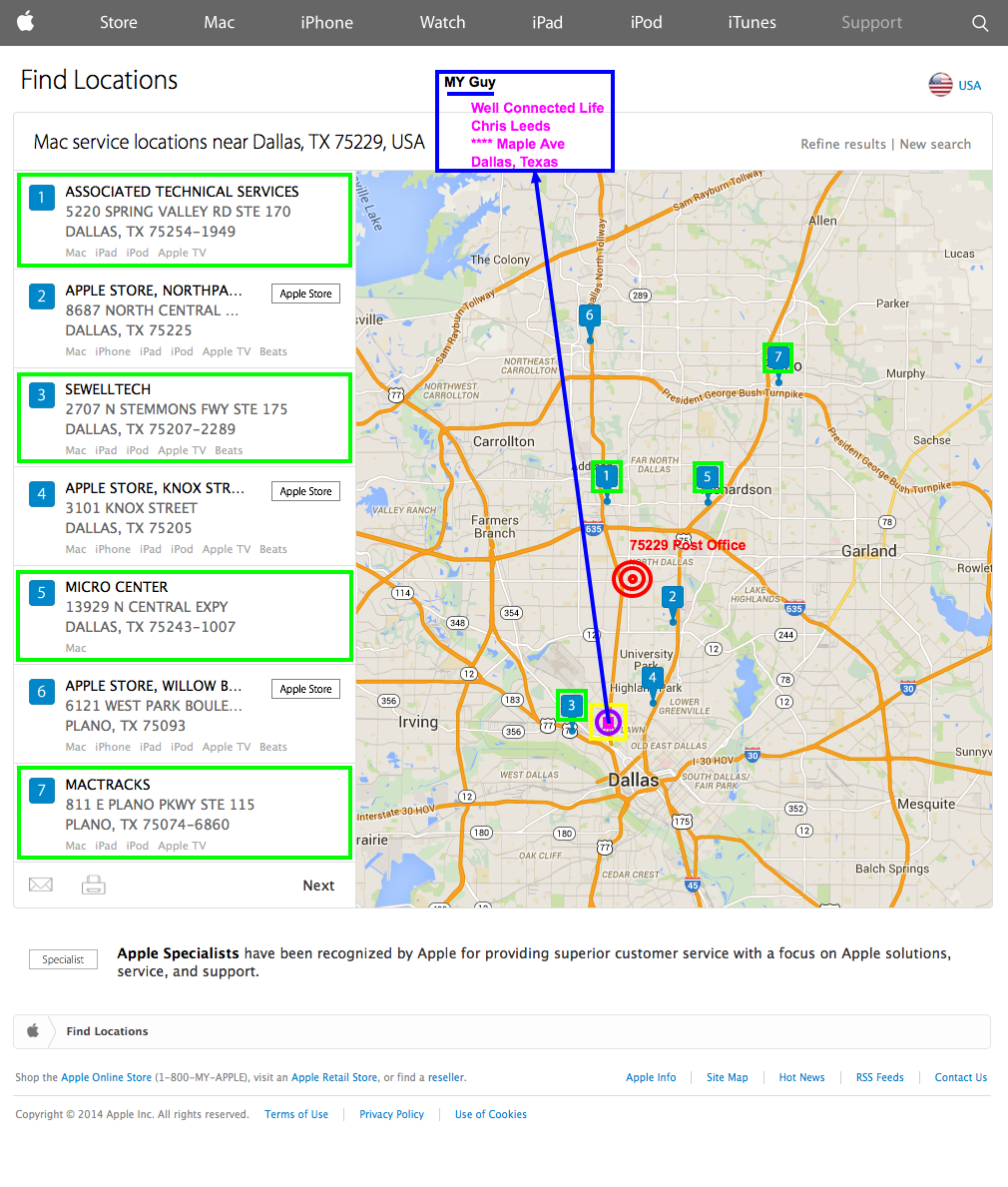This screenshot has height=1187, width=1008.
Task: Click Apple Store badge for Northpark
Action: [305, 294]
